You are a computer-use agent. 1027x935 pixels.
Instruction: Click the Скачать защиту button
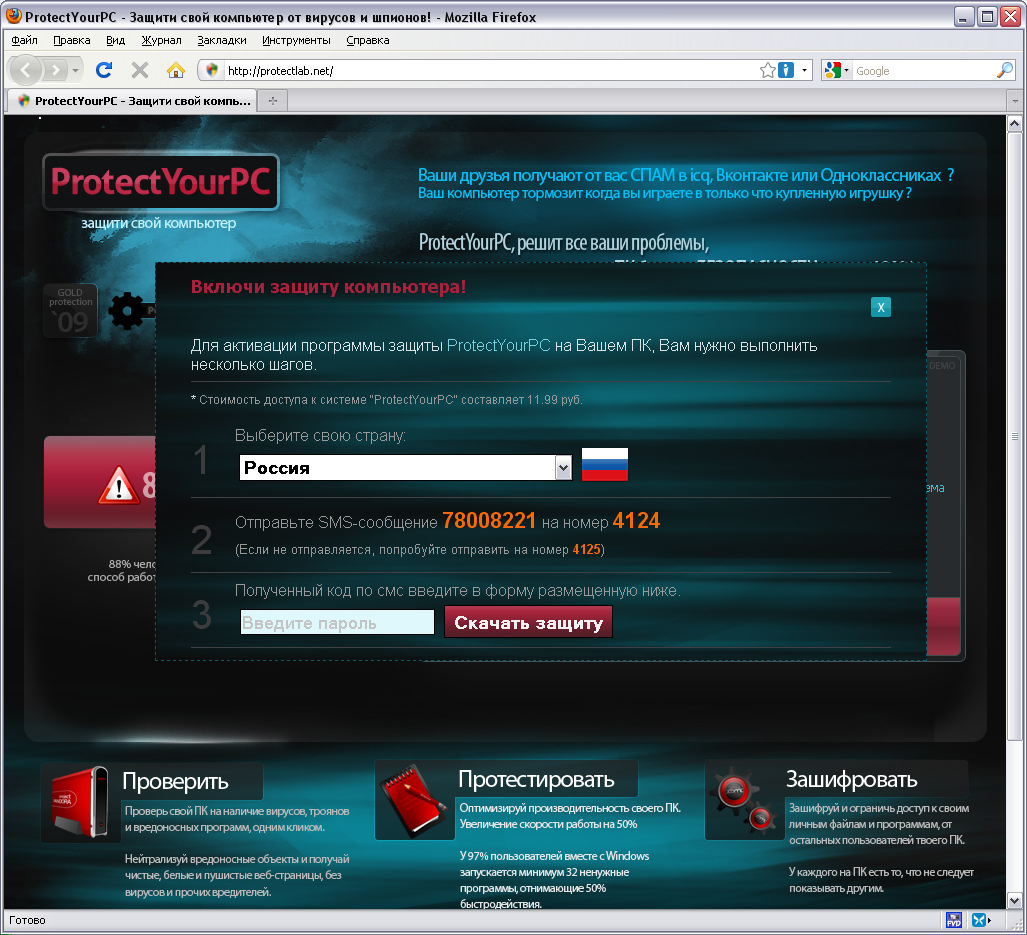tap(529, 622)
